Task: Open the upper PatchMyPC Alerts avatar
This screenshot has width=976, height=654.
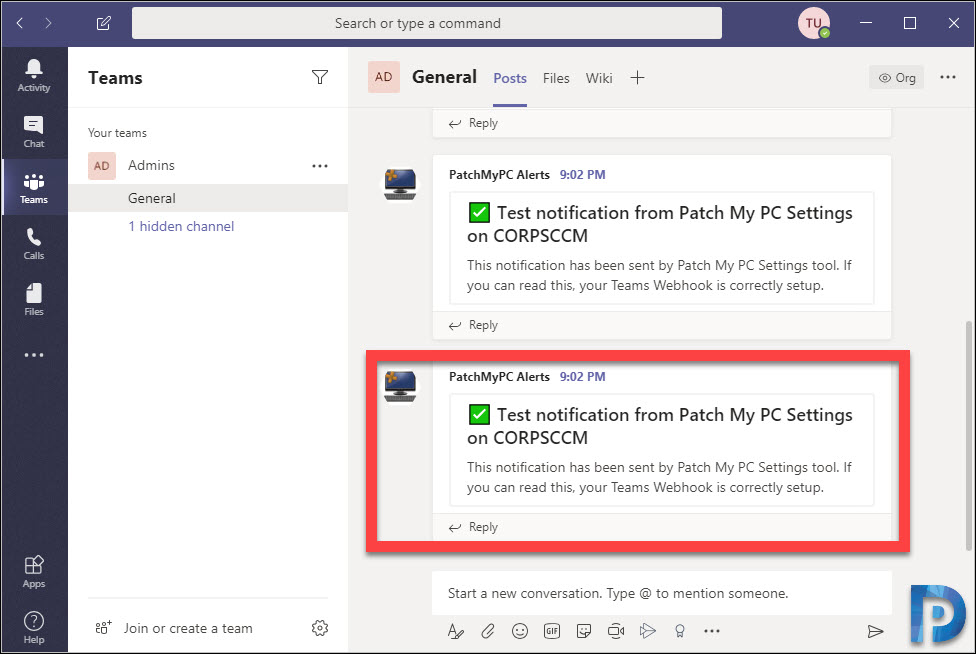Action: coord(400,184)
